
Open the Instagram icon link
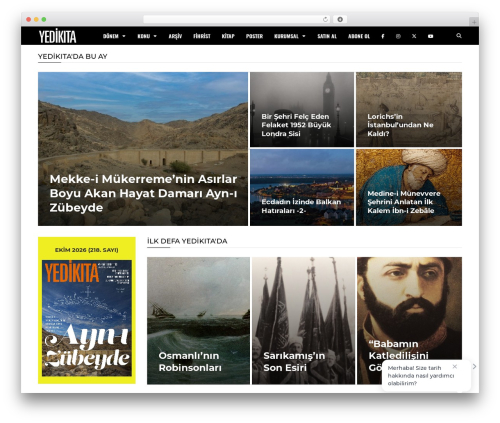coord(398,36)
